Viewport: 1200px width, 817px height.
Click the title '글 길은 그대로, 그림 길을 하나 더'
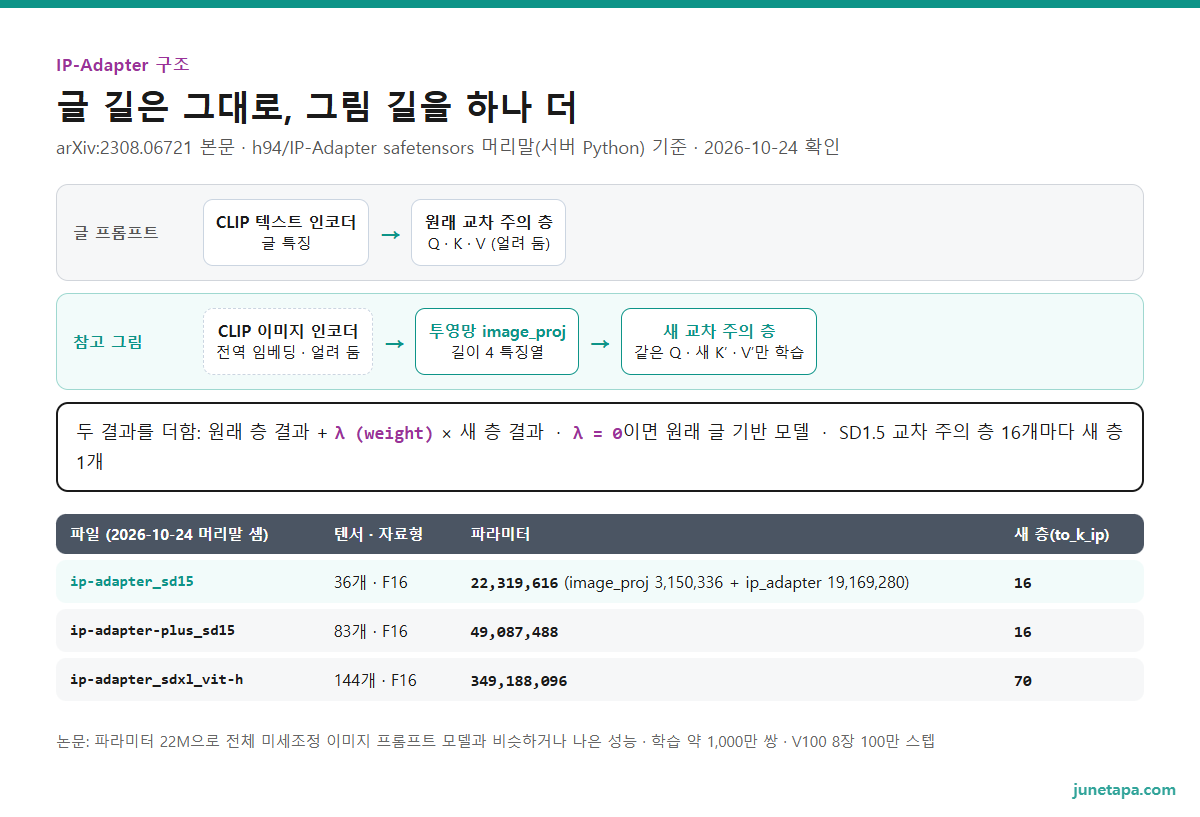pos(317,106)
